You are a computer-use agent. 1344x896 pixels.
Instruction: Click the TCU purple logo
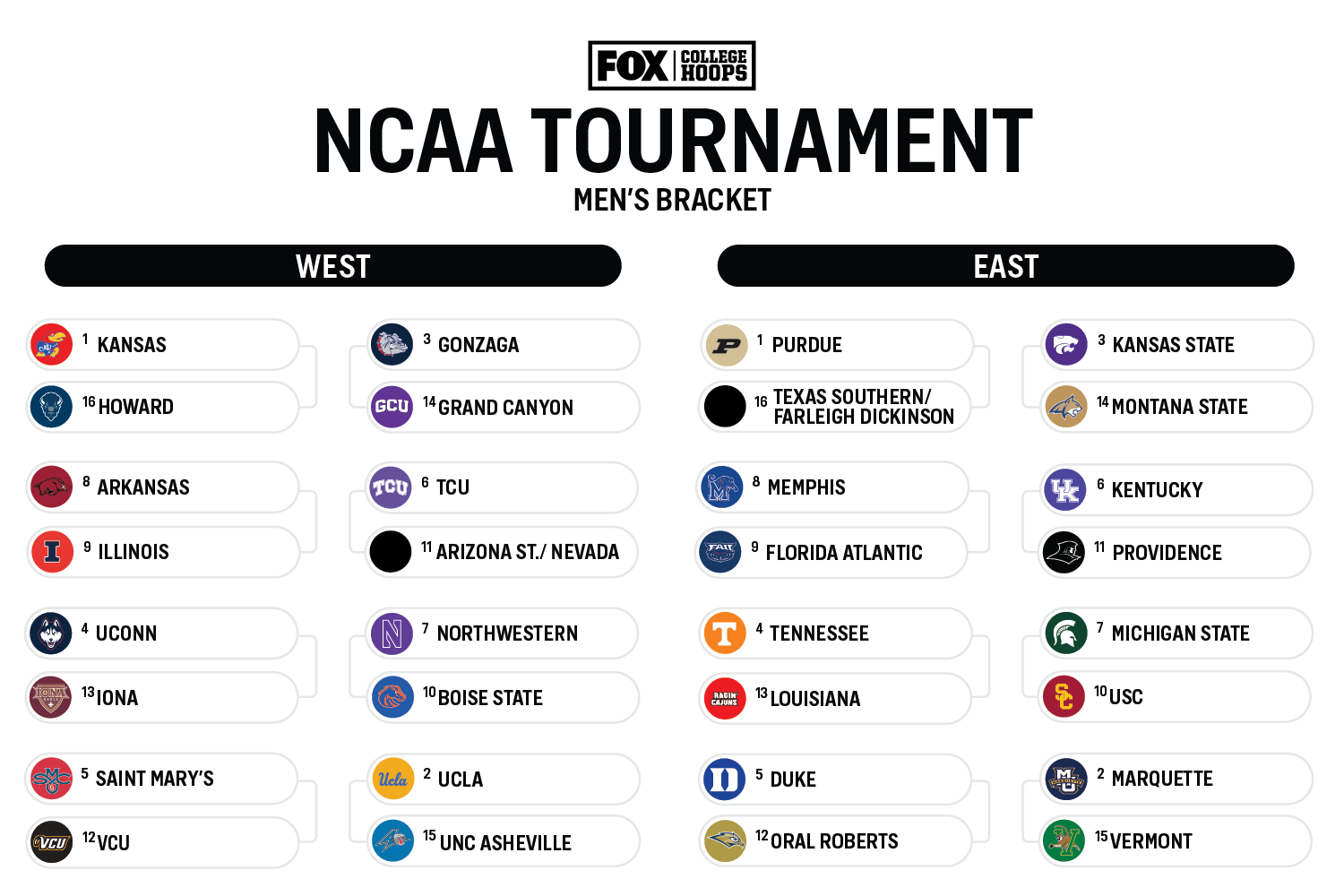click(x=391, y=487)
